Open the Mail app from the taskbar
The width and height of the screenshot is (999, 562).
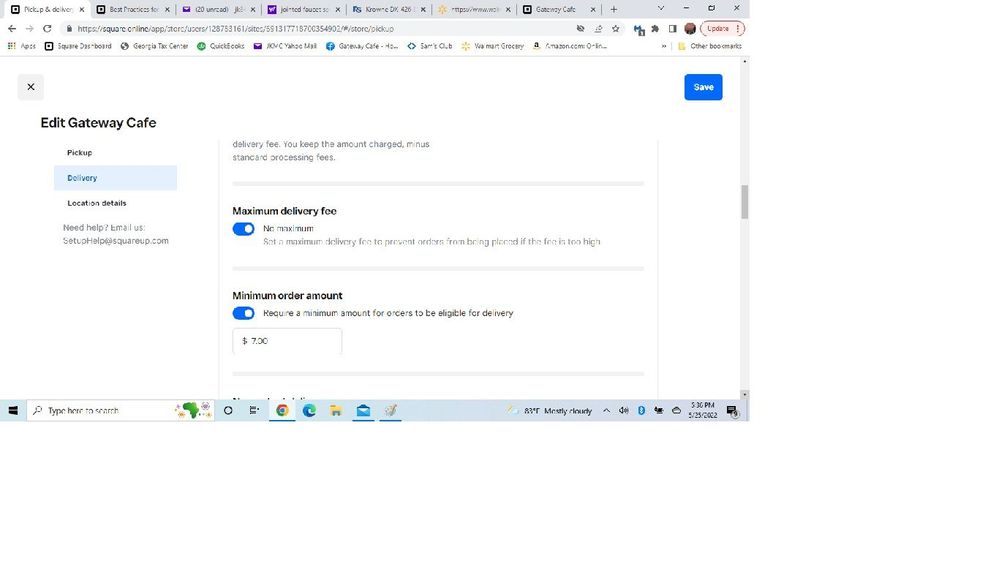pos(363,411)
